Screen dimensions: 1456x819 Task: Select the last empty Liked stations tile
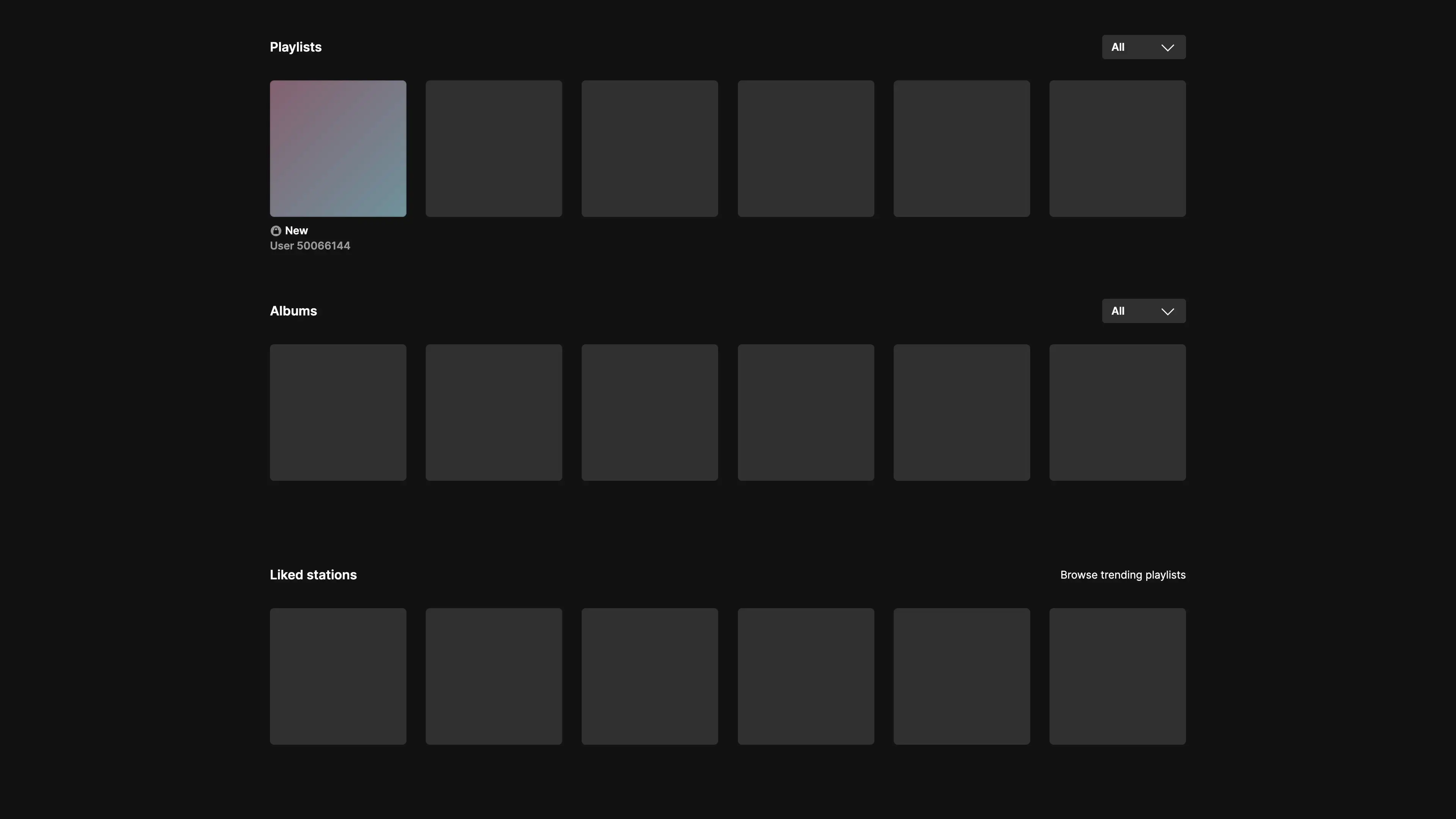click(x=1117, y=676)
